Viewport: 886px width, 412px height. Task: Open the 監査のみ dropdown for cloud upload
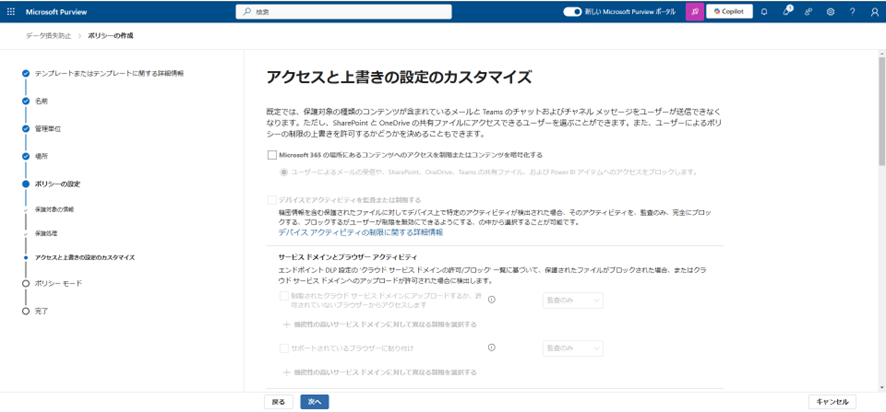(572, 299)
